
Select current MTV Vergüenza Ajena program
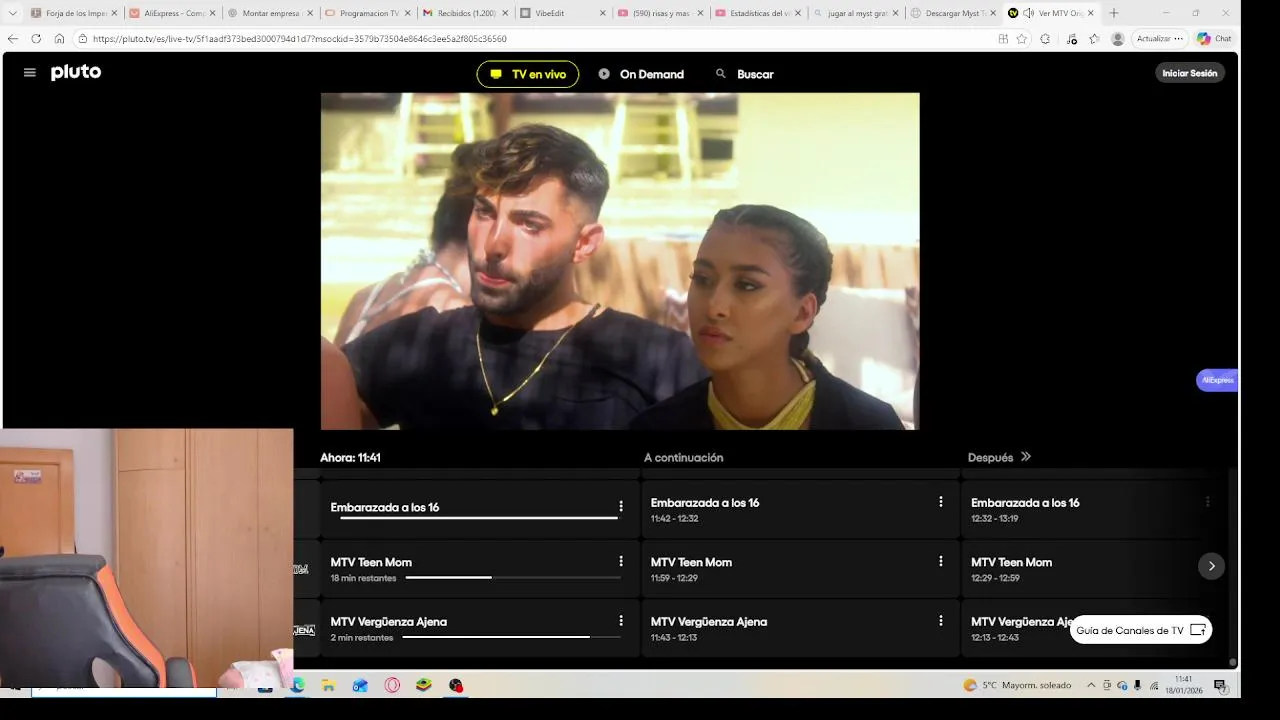pos(480,628)
